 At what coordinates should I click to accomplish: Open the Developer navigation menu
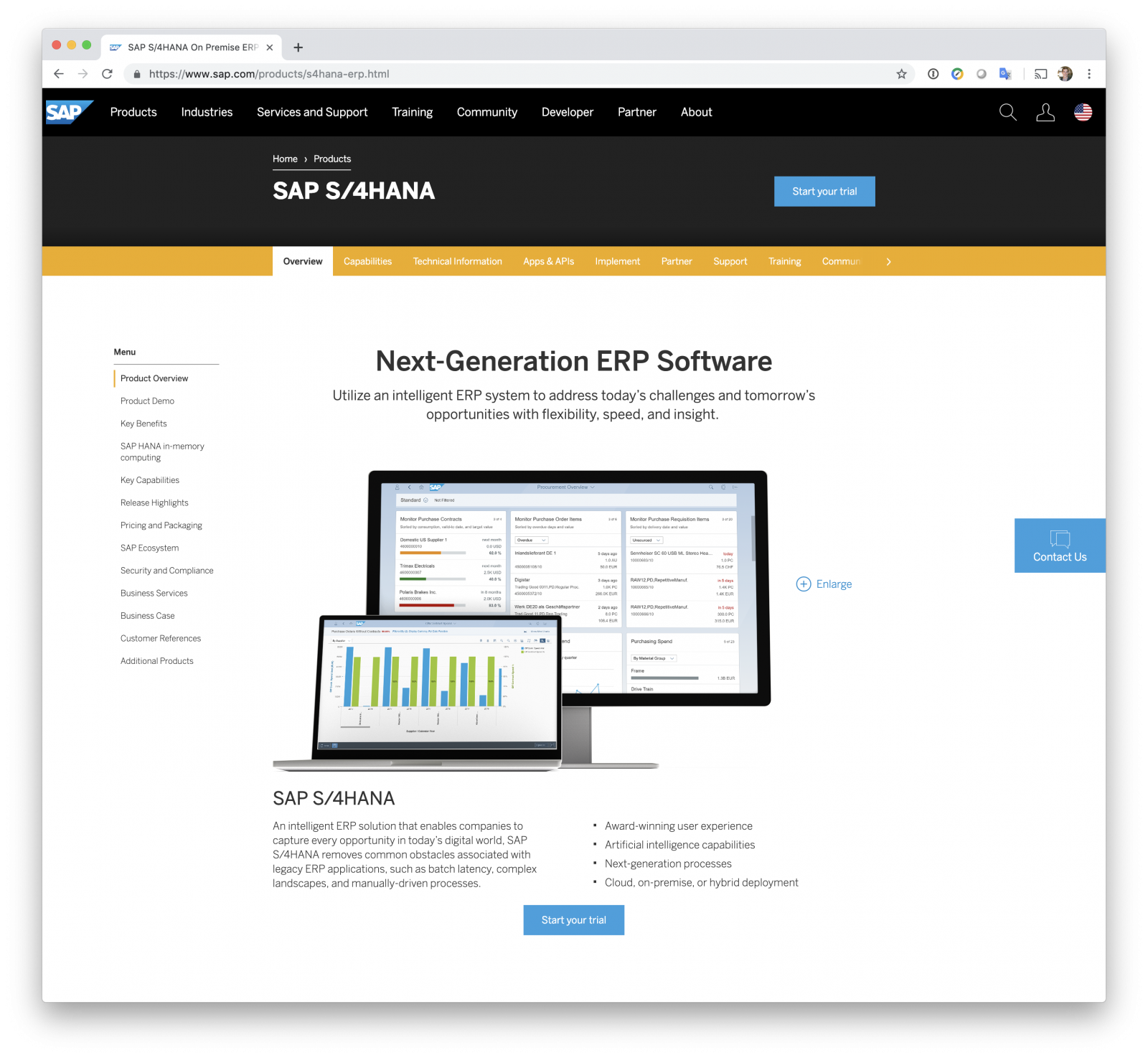[568, 112]
